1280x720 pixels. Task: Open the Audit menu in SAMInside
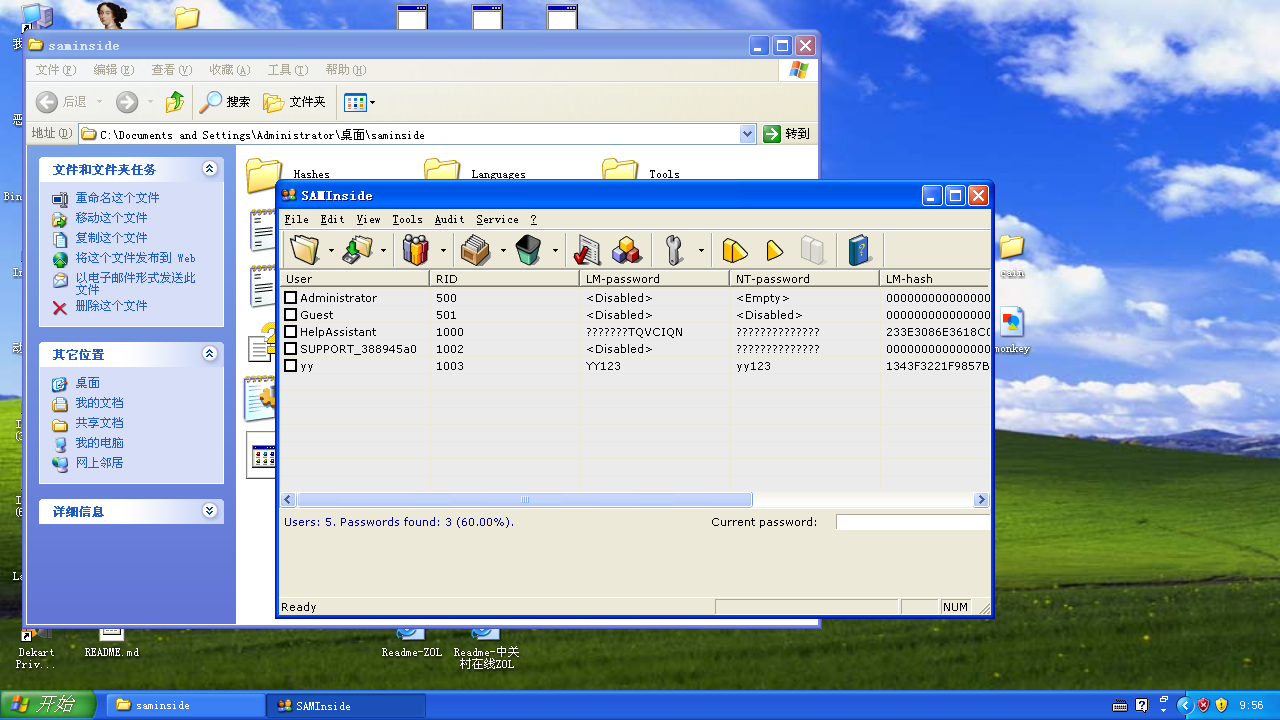[x=449, y=219]
